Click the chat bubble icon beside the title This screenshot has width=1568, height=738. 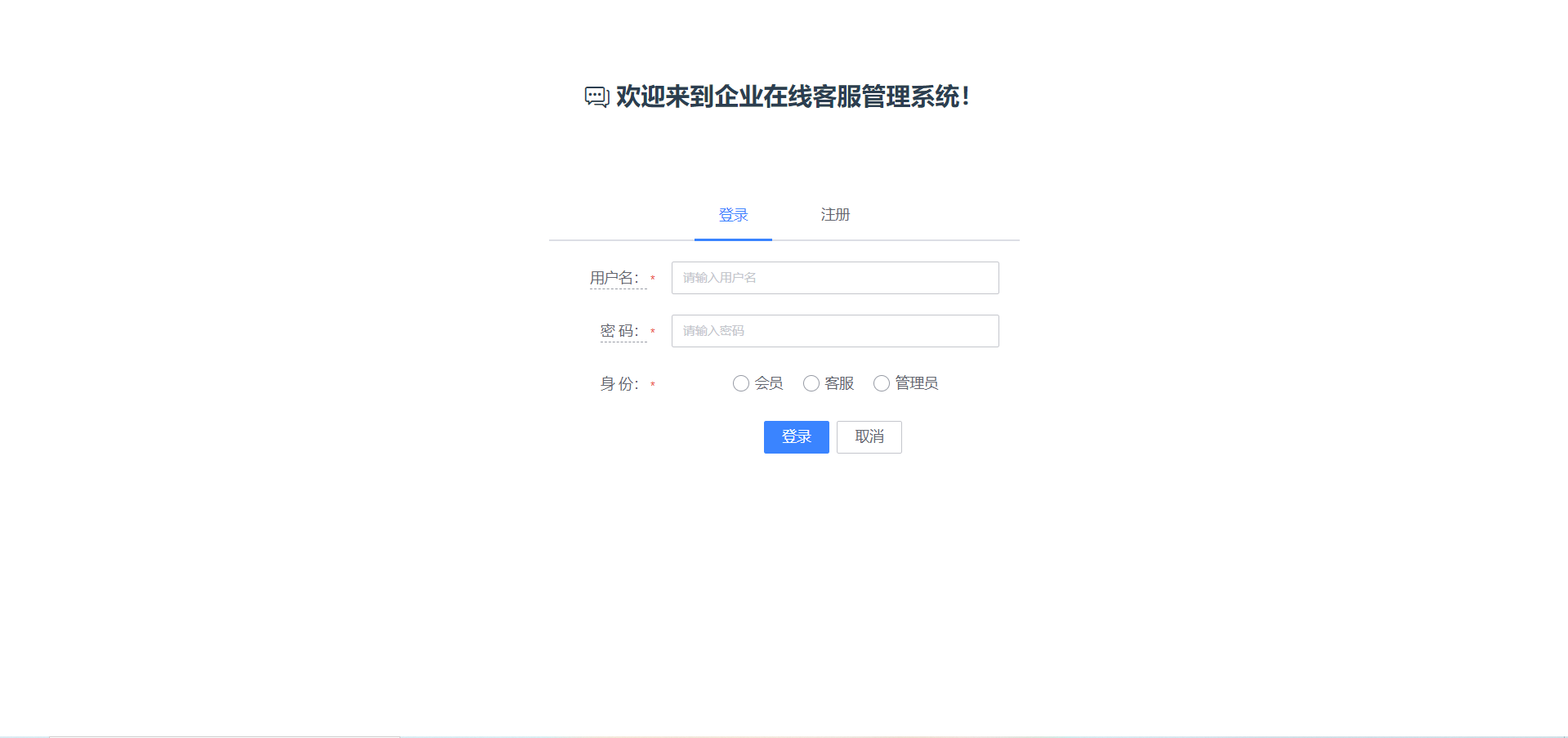point(596,96)
